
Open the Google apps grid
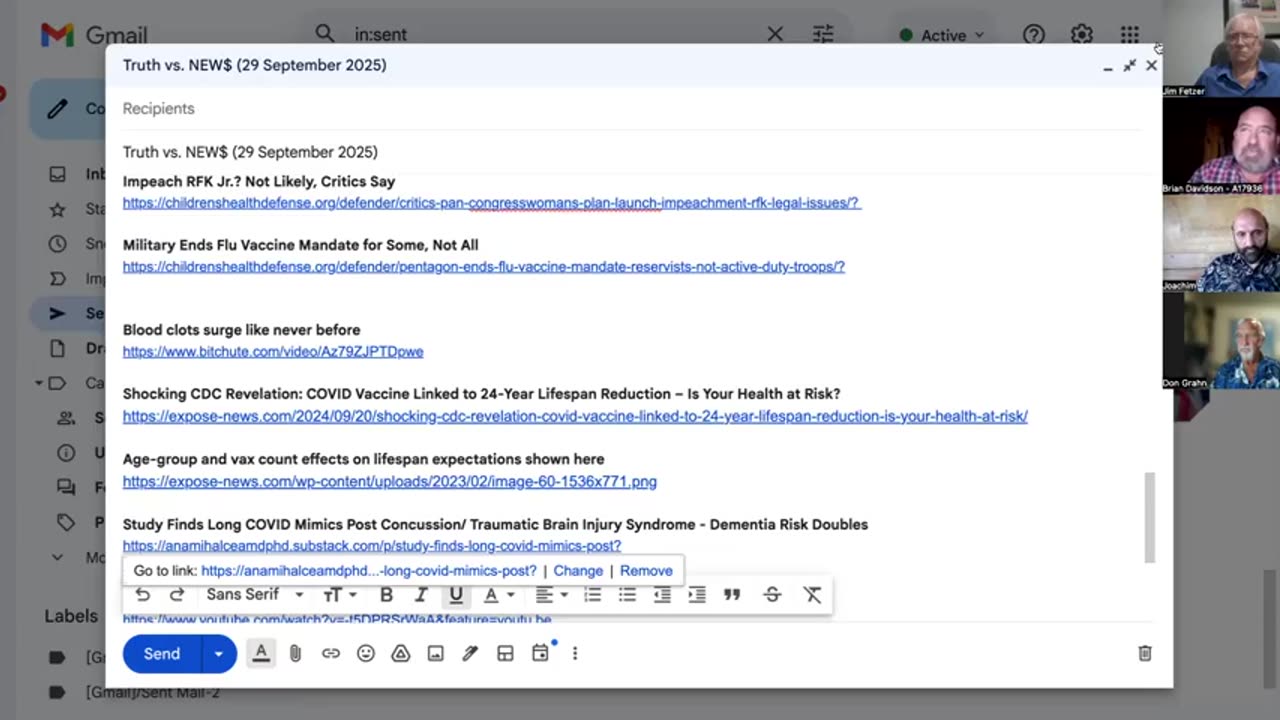pos(1130,35)
